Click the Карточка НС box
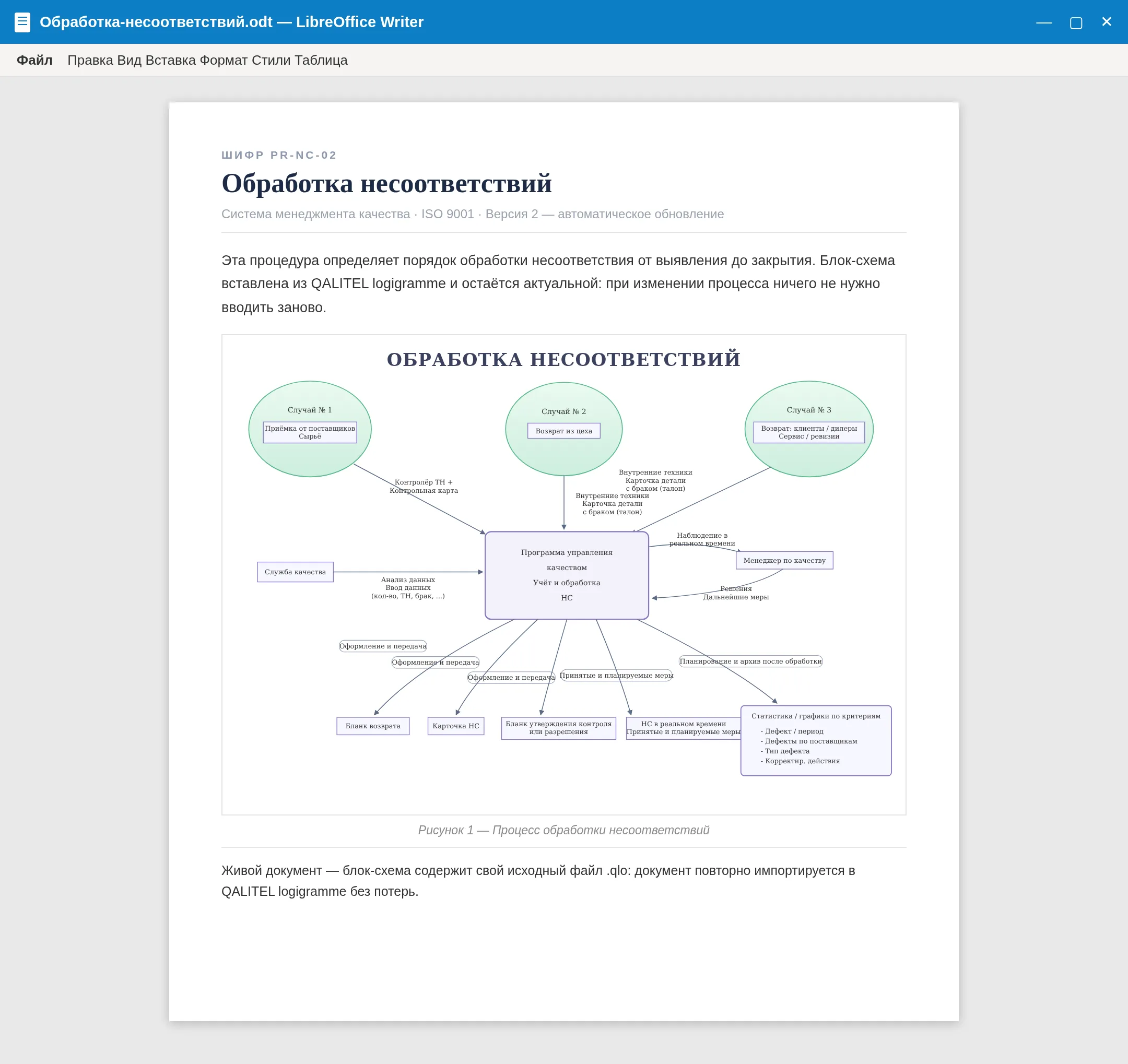 coord(455,726)
